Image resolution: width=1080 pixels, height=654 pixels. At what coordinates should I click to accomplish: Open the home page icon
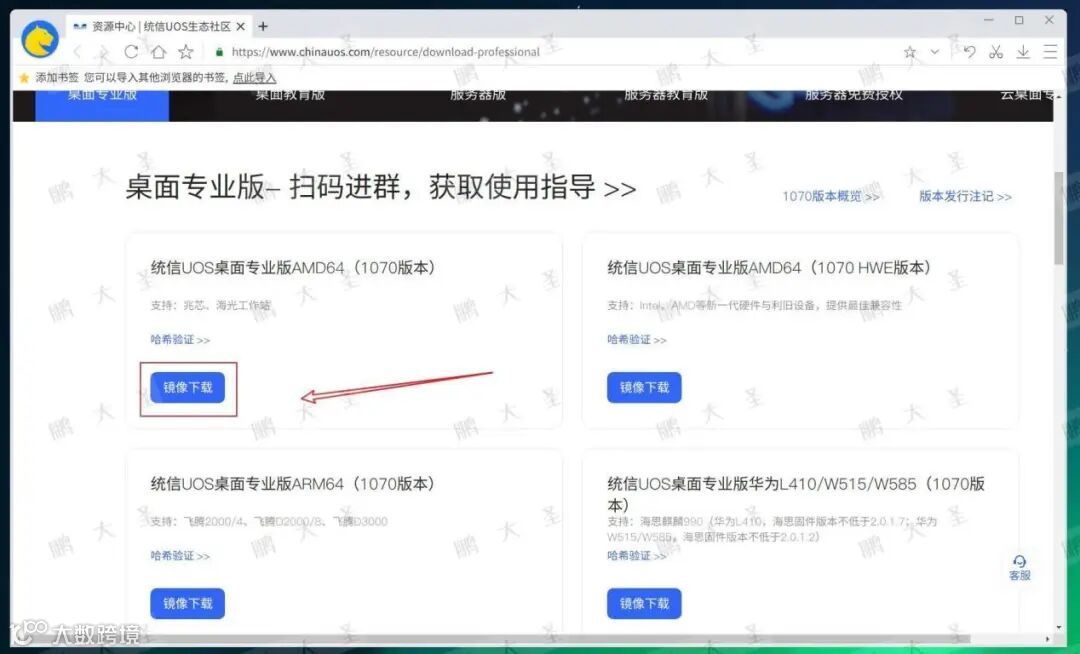click(x=158, y=52)
